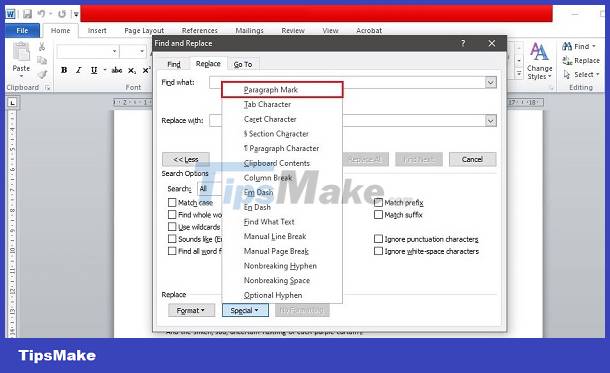Click the Paste clipboard icon

pos(21,52)
